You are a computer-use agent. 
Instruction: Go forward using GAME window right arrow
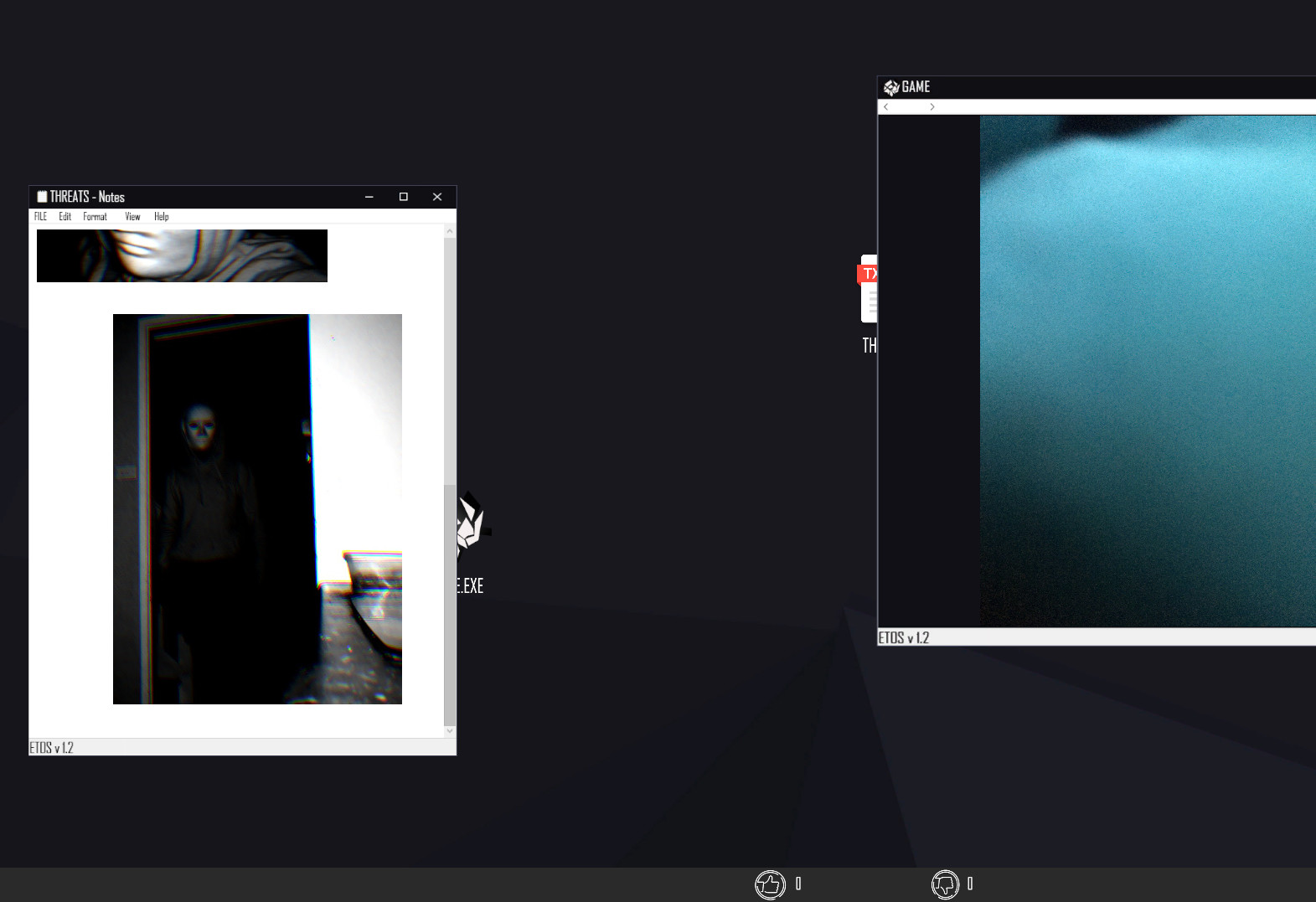tap(932, 107)
